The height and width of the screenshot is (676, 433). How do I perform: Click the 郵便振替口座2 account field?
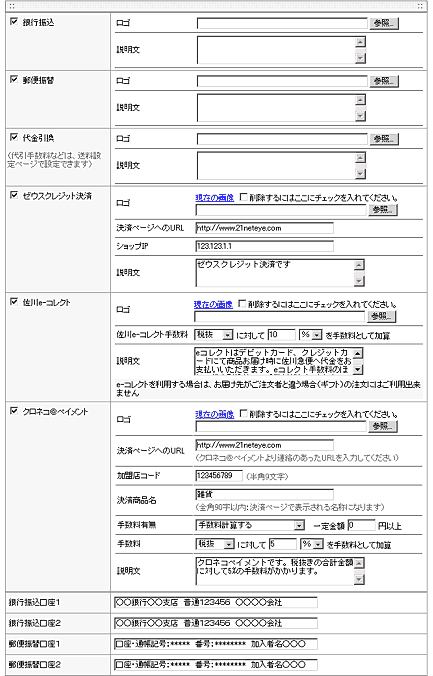(x=216, y=664)
